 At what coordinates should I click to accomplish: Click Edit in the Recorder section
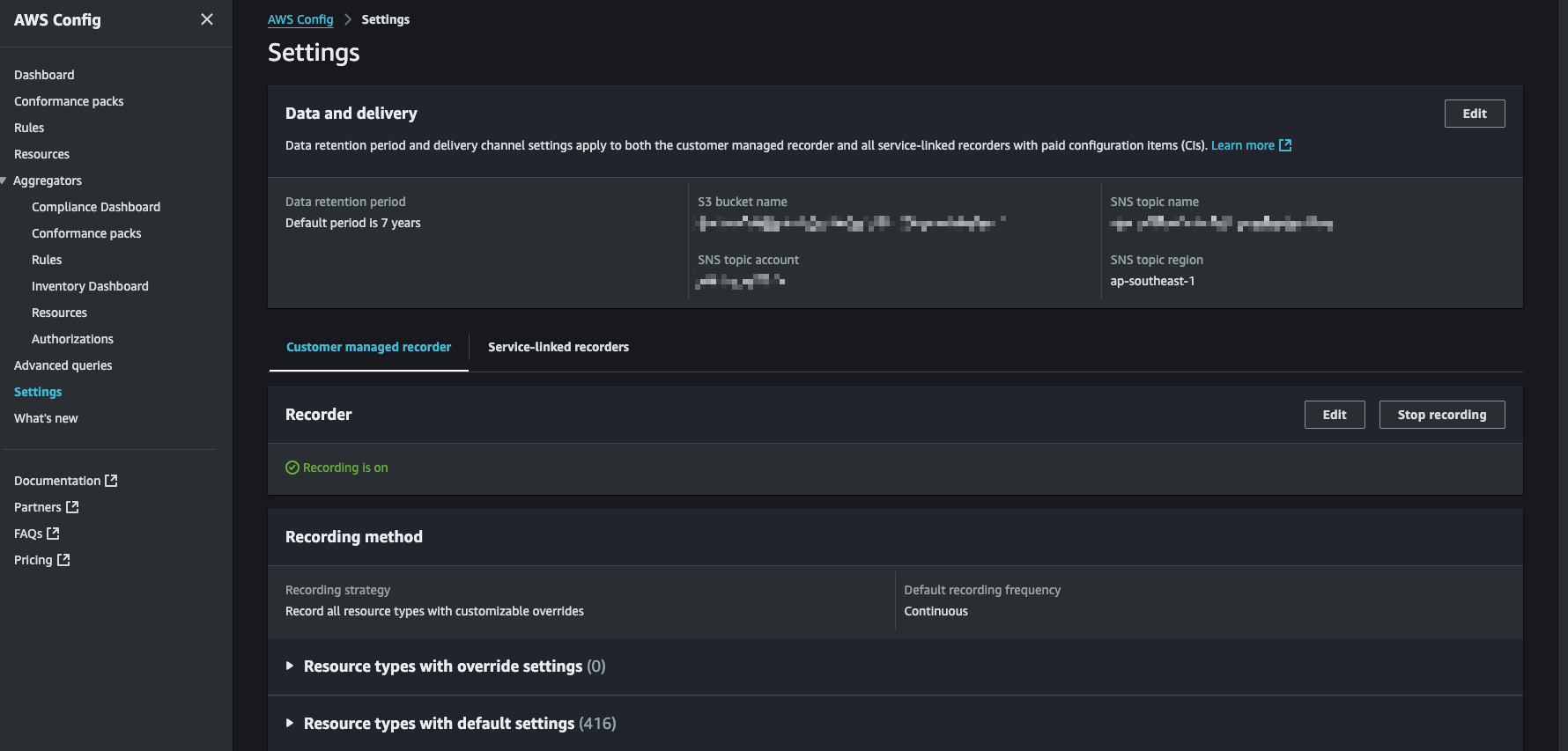[1334, 415]
